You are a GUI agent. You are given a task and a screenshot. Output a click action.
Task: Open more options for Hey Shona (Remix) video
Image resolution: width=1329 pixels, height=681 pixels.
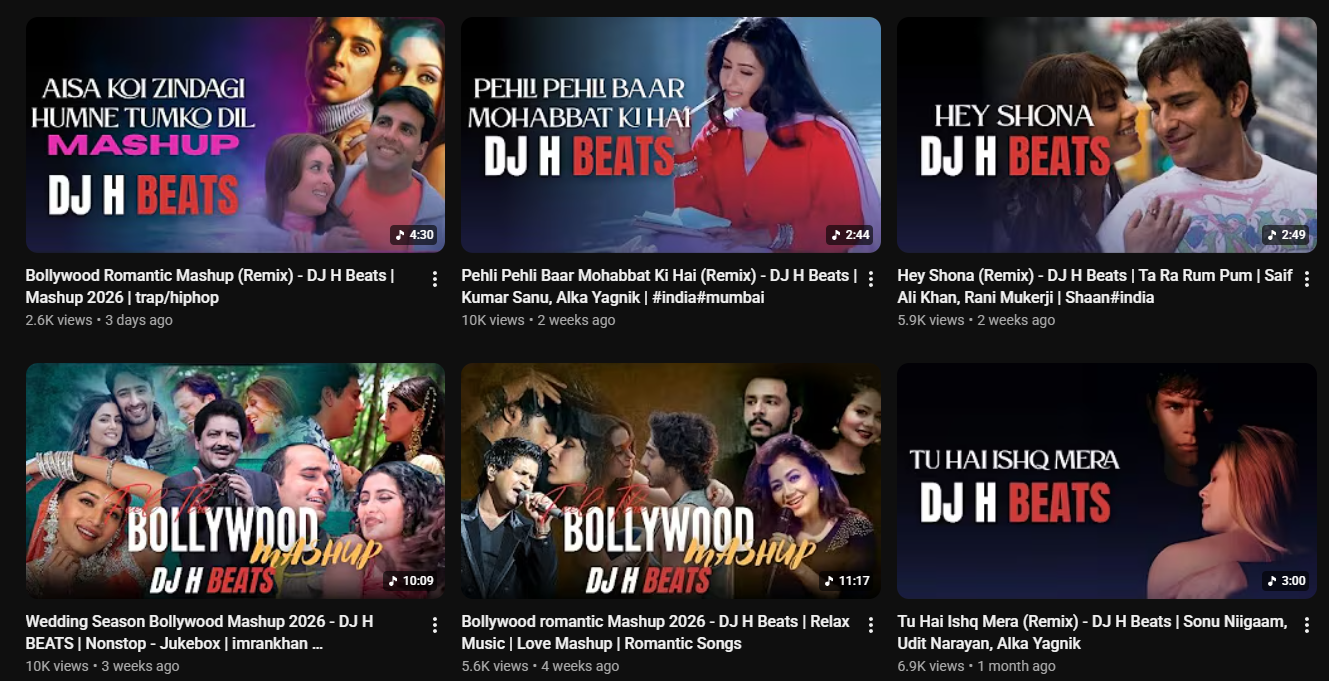[x=1307, y=279]
